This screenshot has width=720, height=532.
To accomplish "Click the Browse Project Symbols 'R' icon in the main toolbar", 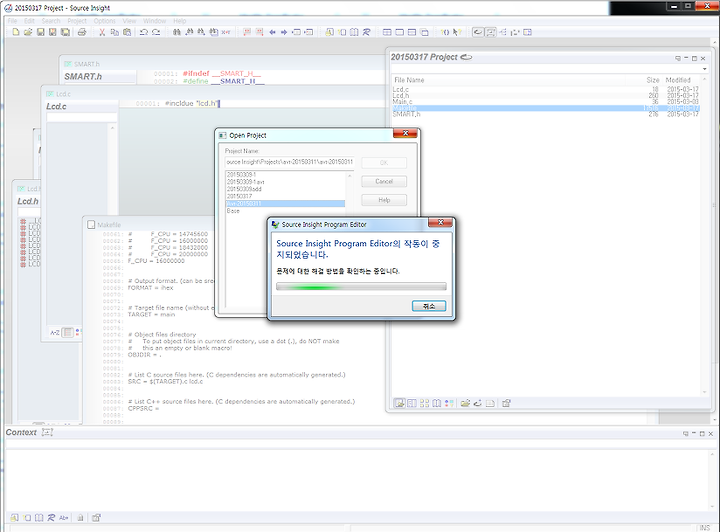I will coord(366,32).
